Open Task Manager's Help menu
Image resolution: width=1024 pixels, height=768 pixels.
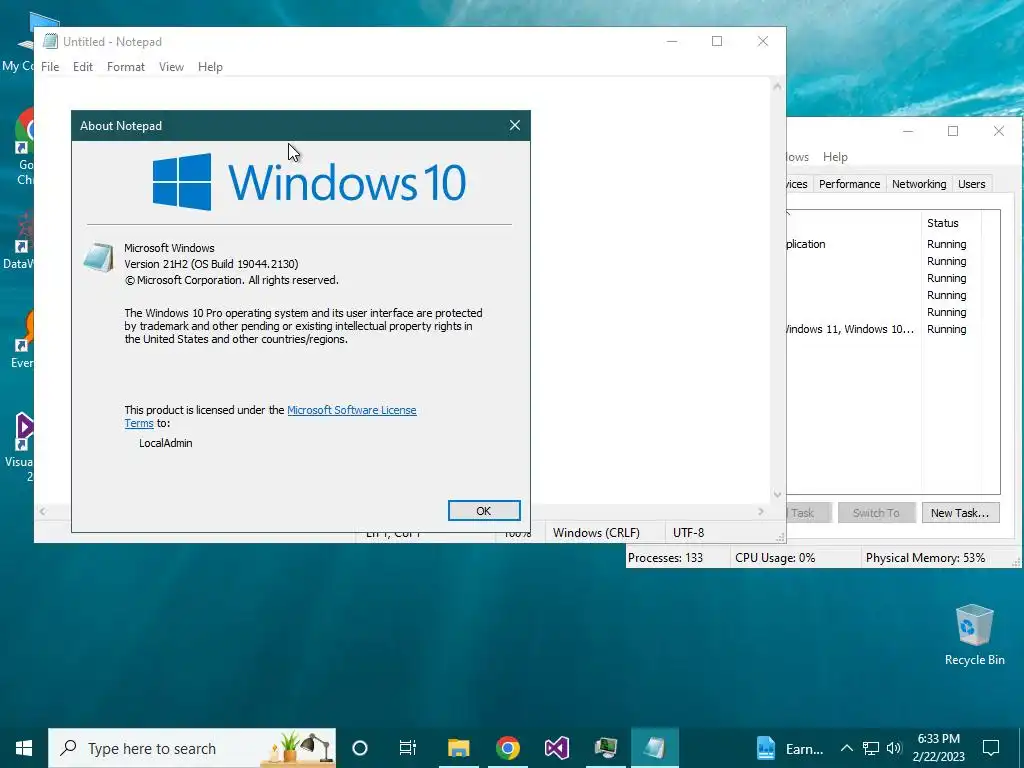point(835,157)
